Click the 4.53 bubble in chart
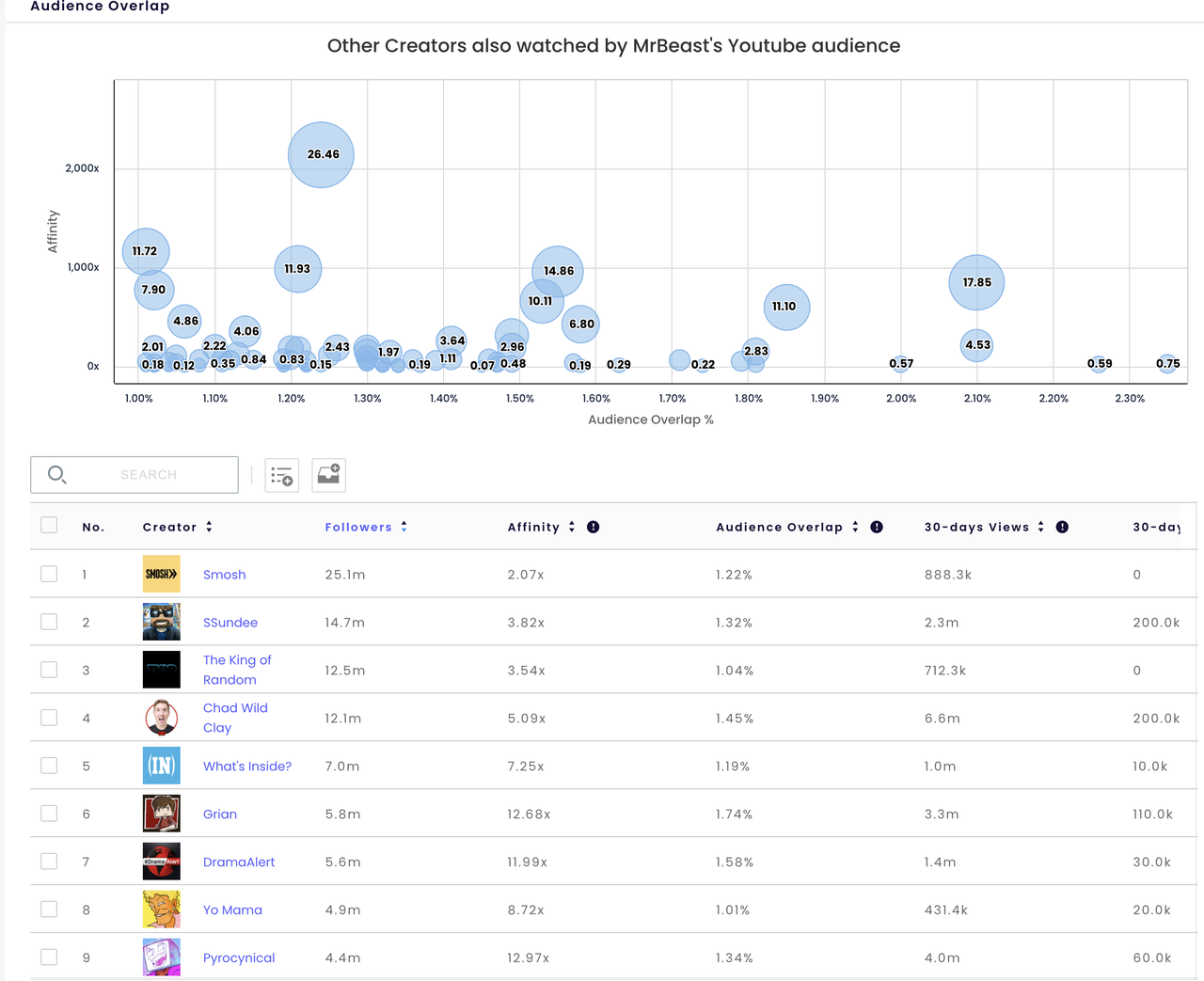Screen dimensions: 1204x981 [x=977, y=345]
